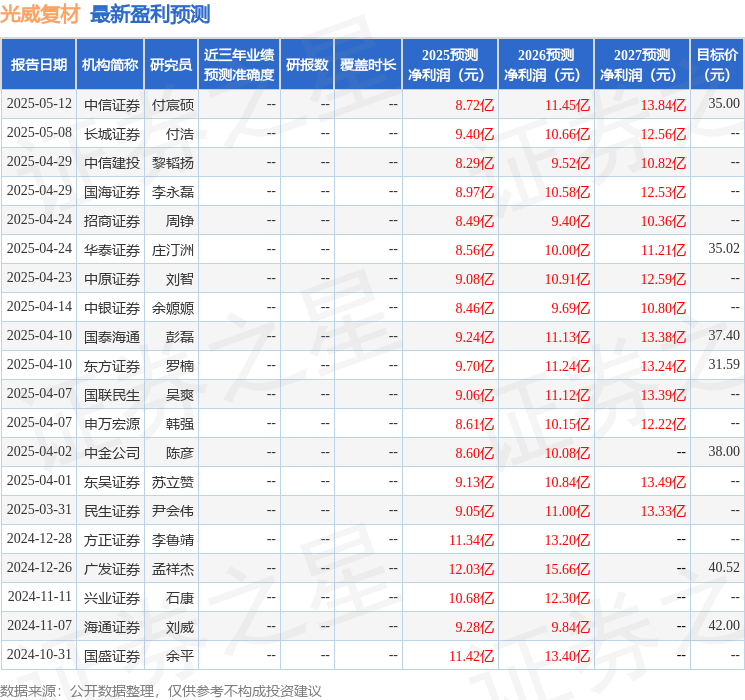Click the 38.00 target price for 中金公司
The width and height of the screenshot is (745, 700).
click(x=723, y=452)
